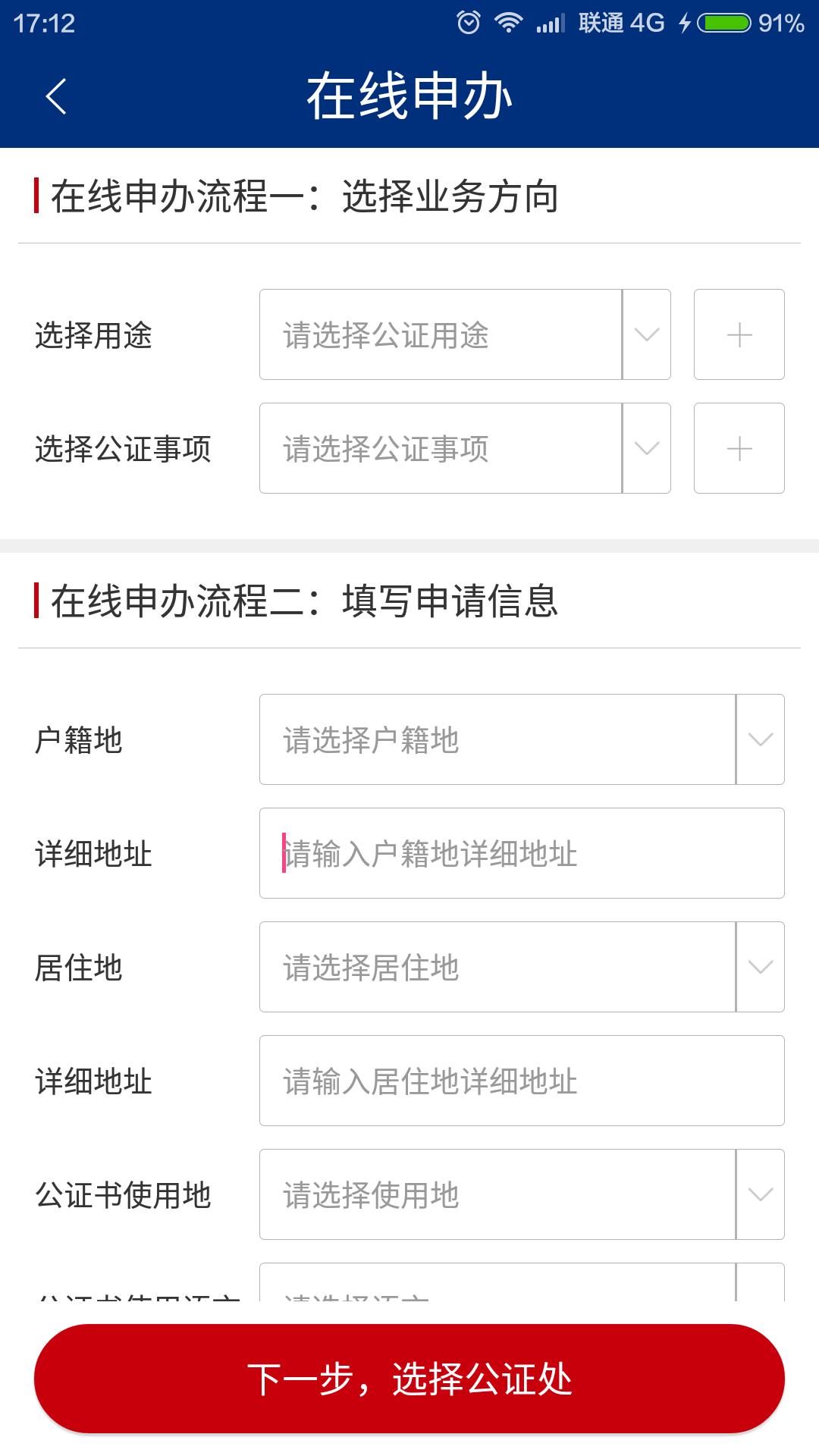Open the 户籍地 dropdown chevron
The width and height of the screenshot is (819, 1456).
[760, 739]
